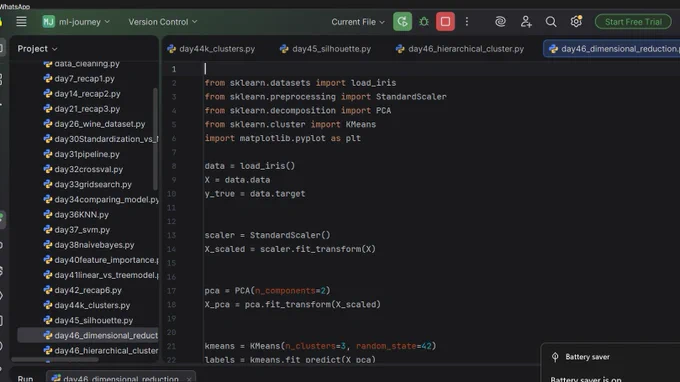Open the AI Assistant swirl icon

[500, 22]
